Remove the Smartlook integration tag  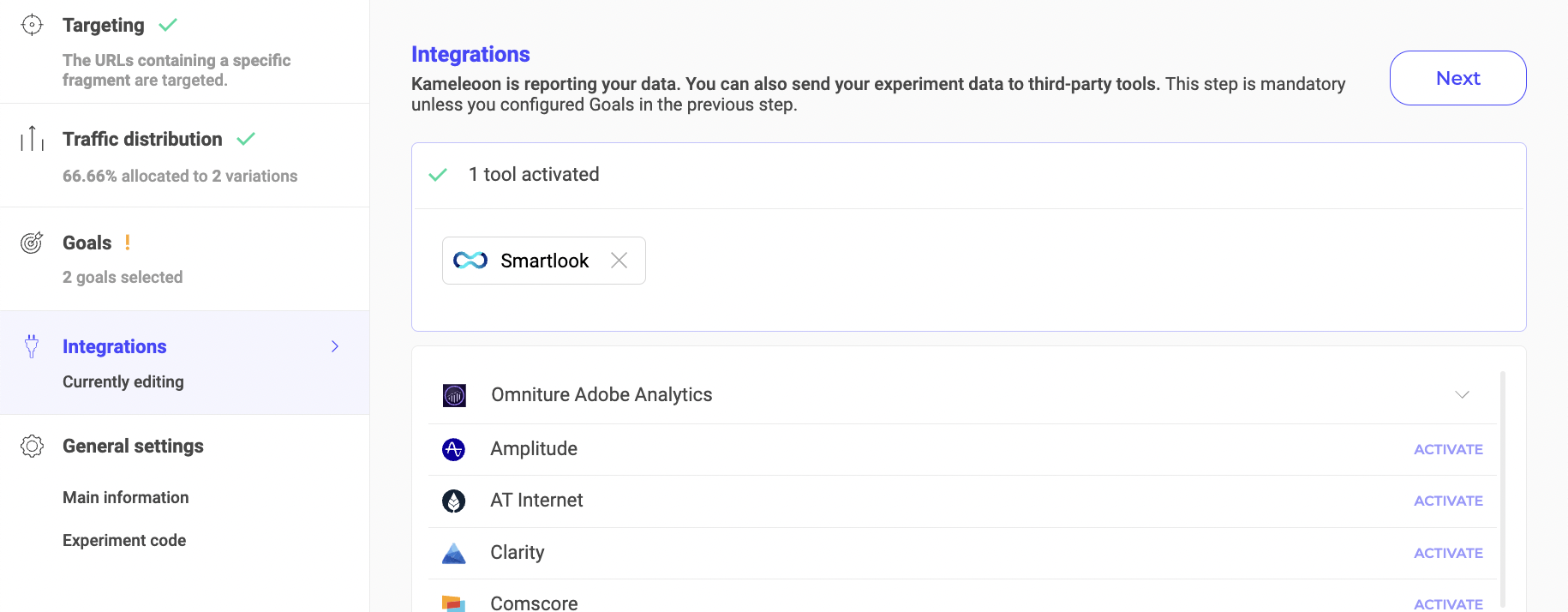point(619,261)
